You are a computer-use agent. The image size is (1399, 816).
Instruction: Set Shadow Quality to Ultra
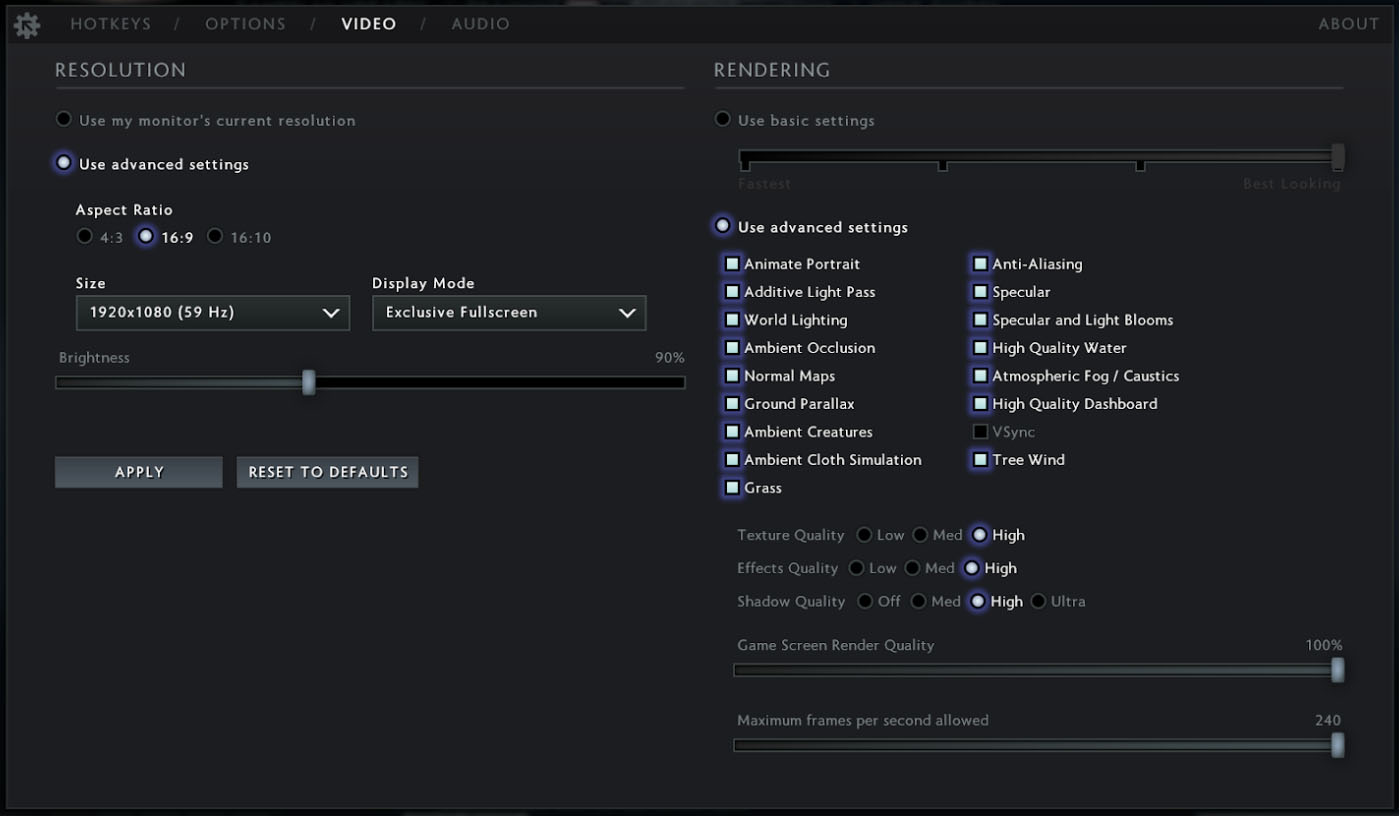point(1042,601)
